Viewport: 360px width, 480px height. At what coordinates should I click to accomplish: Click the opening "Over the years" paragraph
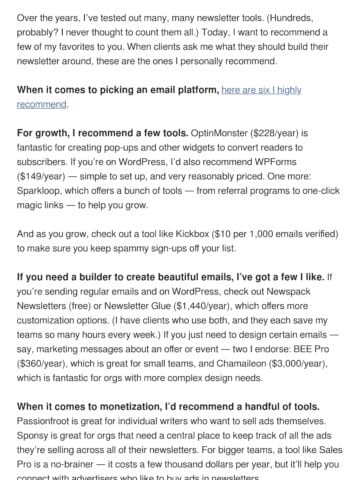(x=173, y=39)
